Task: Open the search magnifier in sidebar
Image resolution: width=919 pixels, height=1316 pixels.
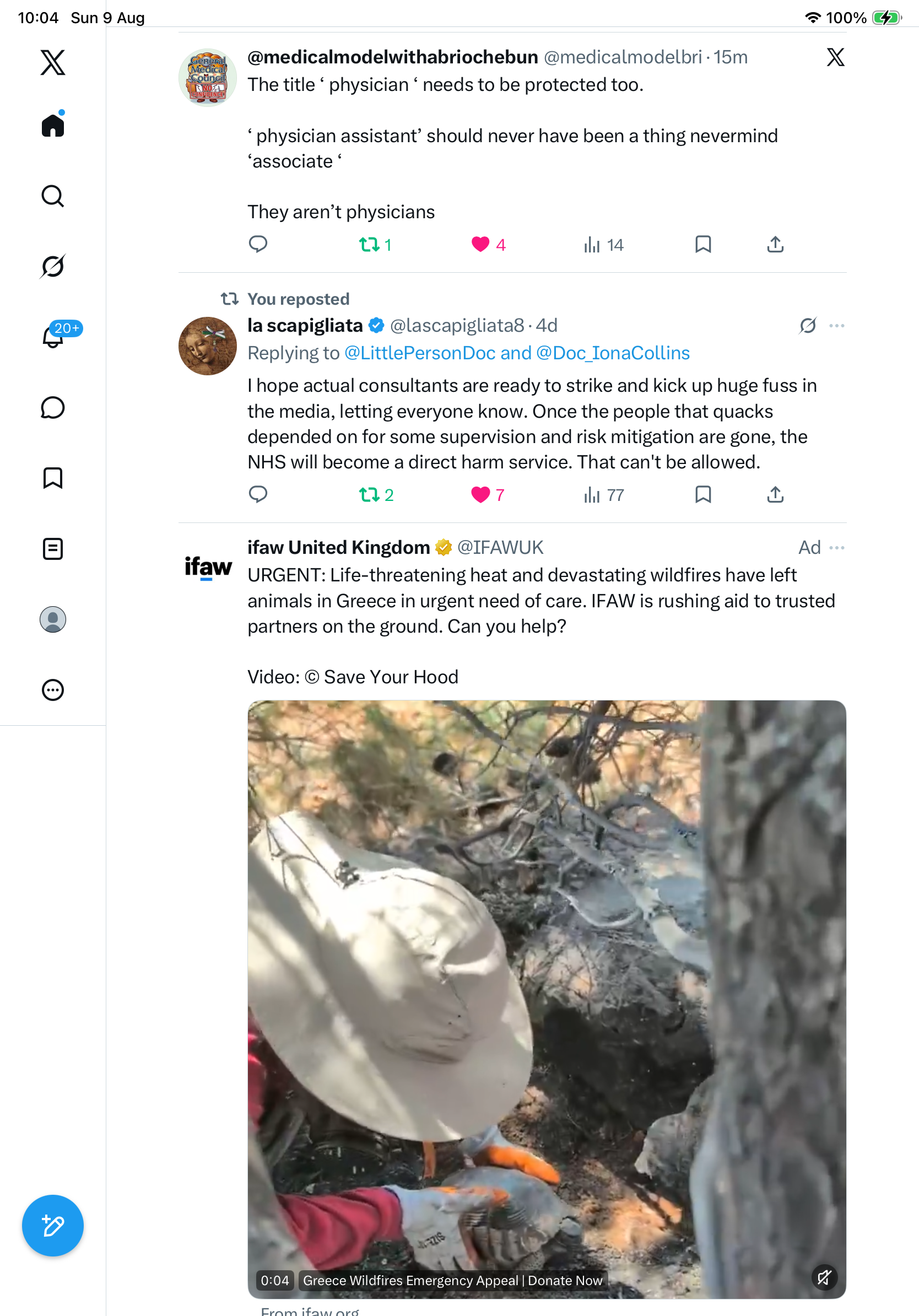Action: 53,196
